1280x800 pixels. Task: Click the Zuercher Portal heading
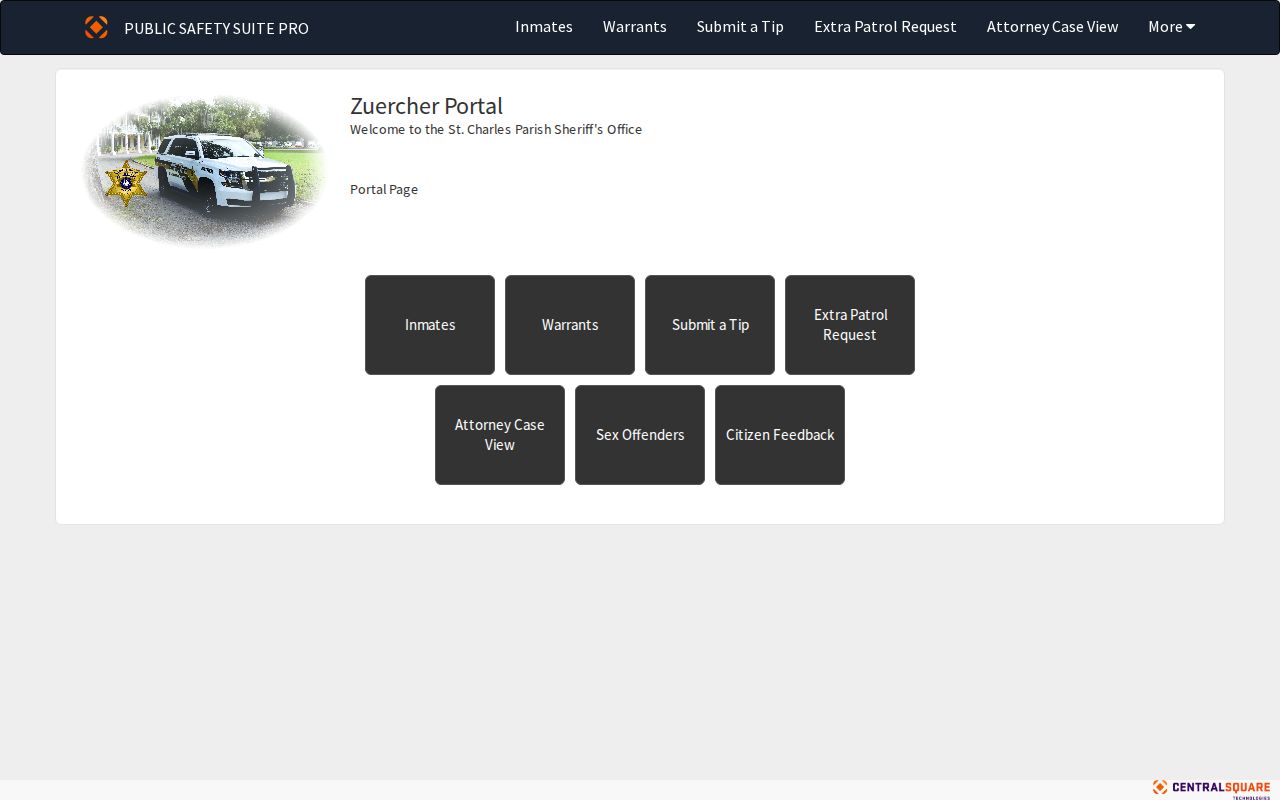[426, 106]
